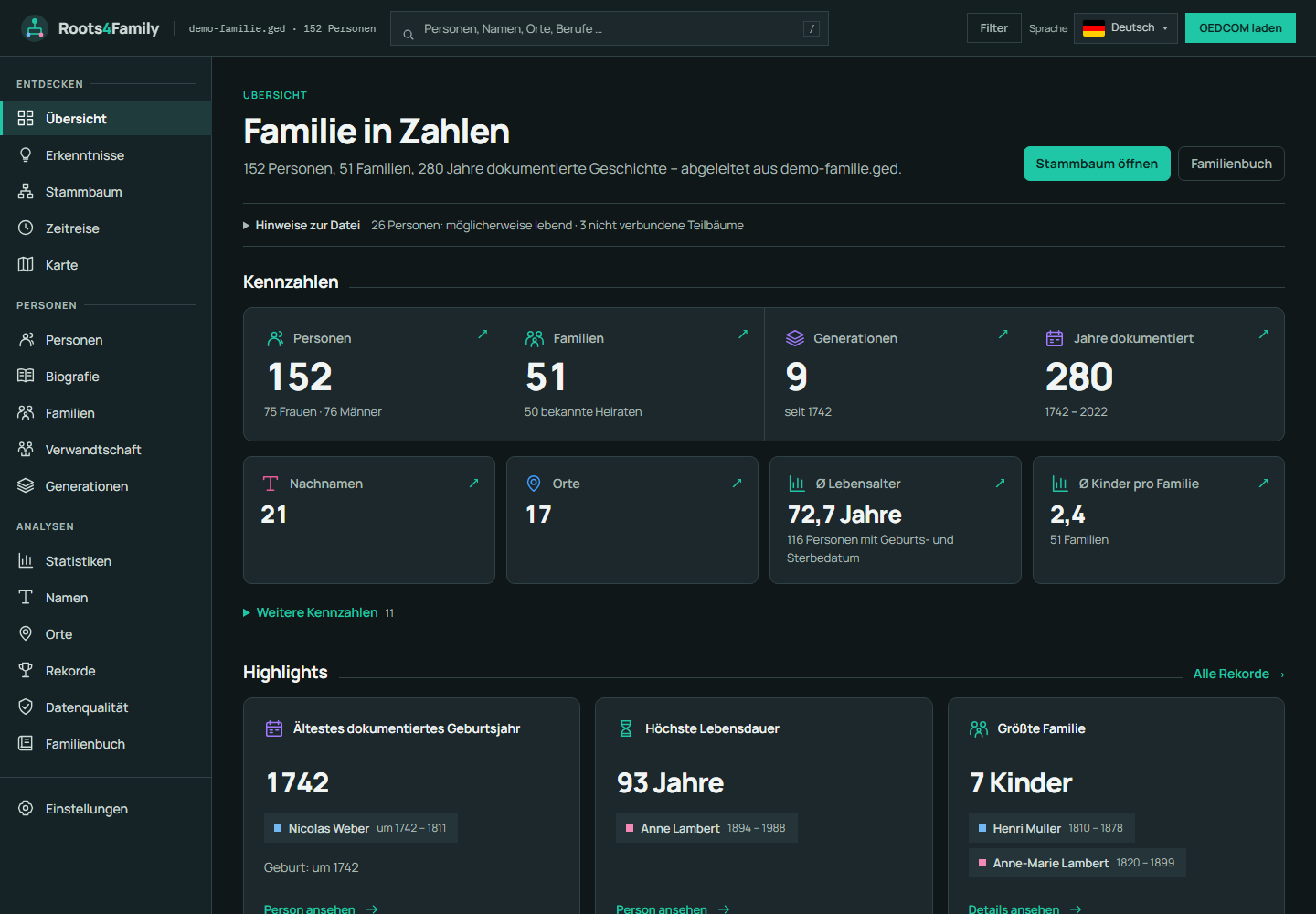Click the Familienbuch button in header

(1231, 164)
